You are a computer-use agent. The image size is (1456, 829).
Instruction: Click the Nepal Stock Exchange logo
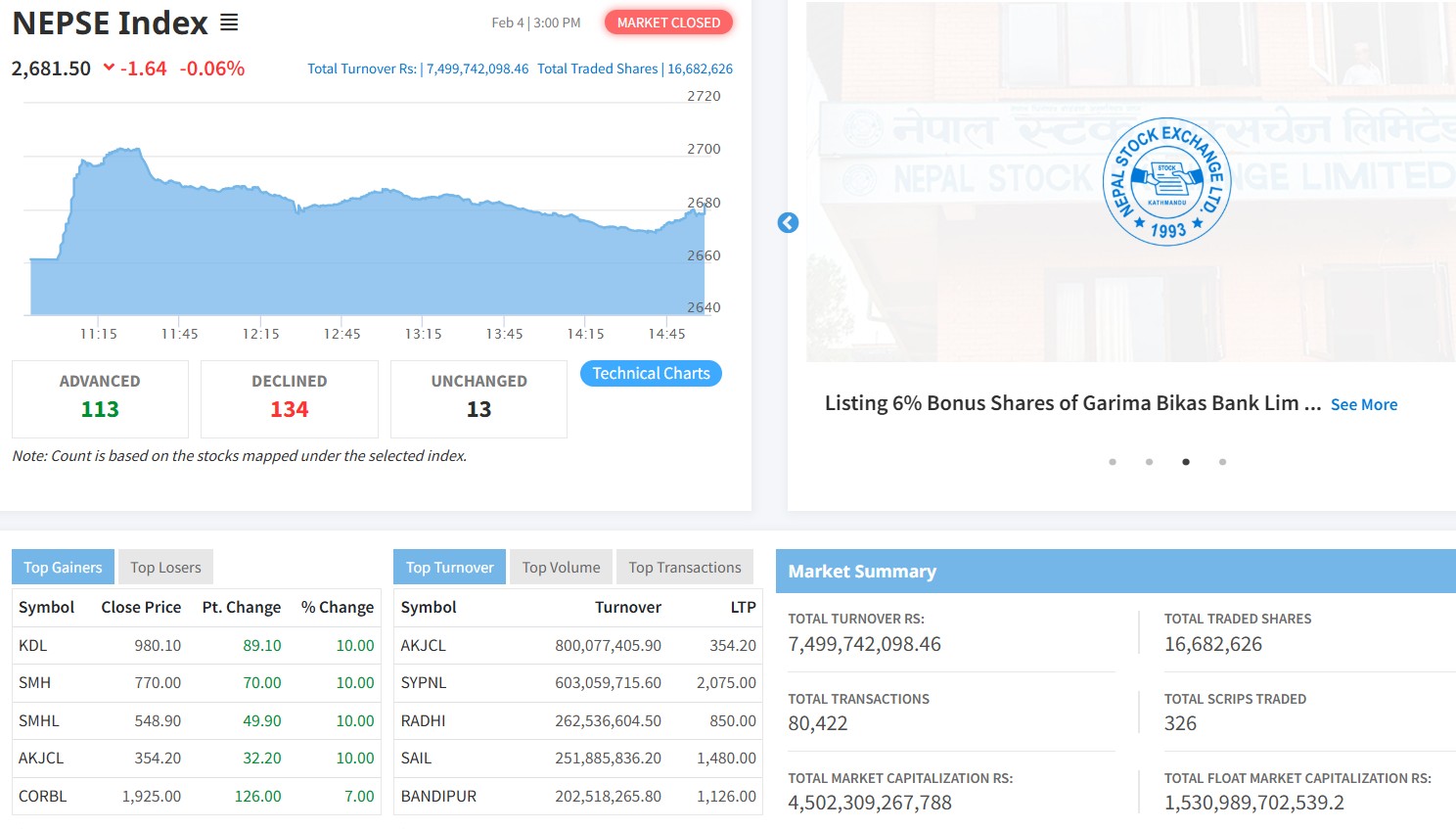point(1166,183)
